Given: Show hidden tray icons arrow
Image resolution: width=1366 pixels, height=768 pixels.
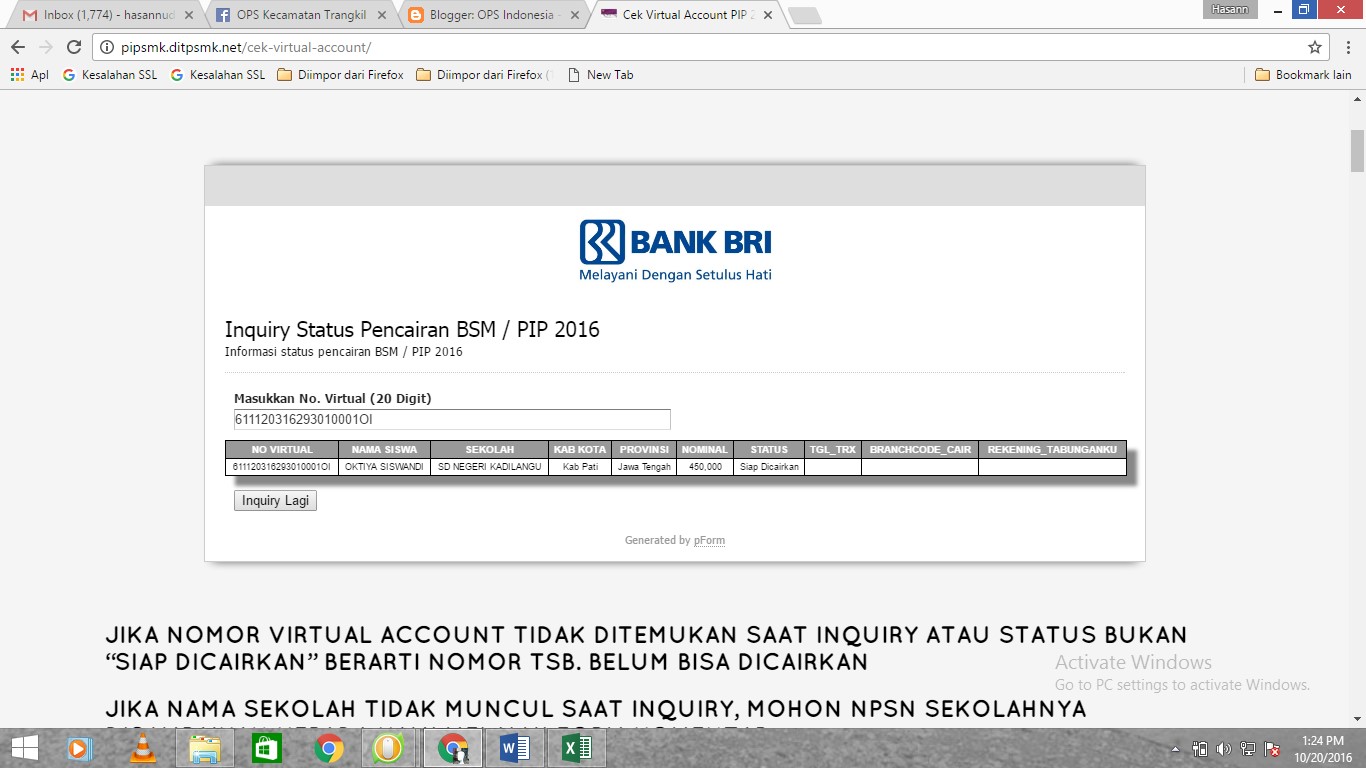Looking at the screenshot, I should tap(1176, 748).
